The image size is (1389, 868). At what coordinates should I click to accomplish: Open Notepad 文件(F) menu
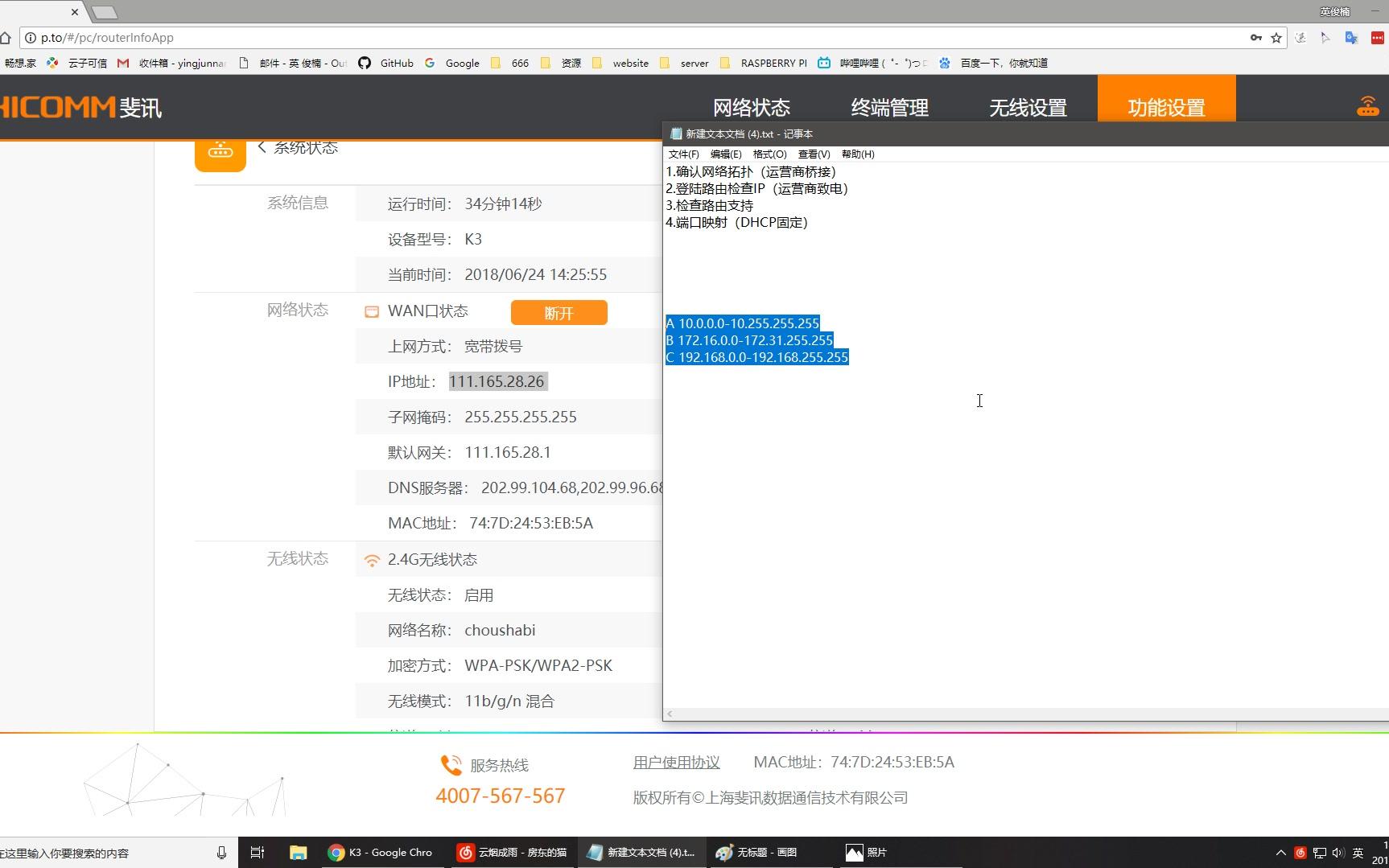click(684, 154)
